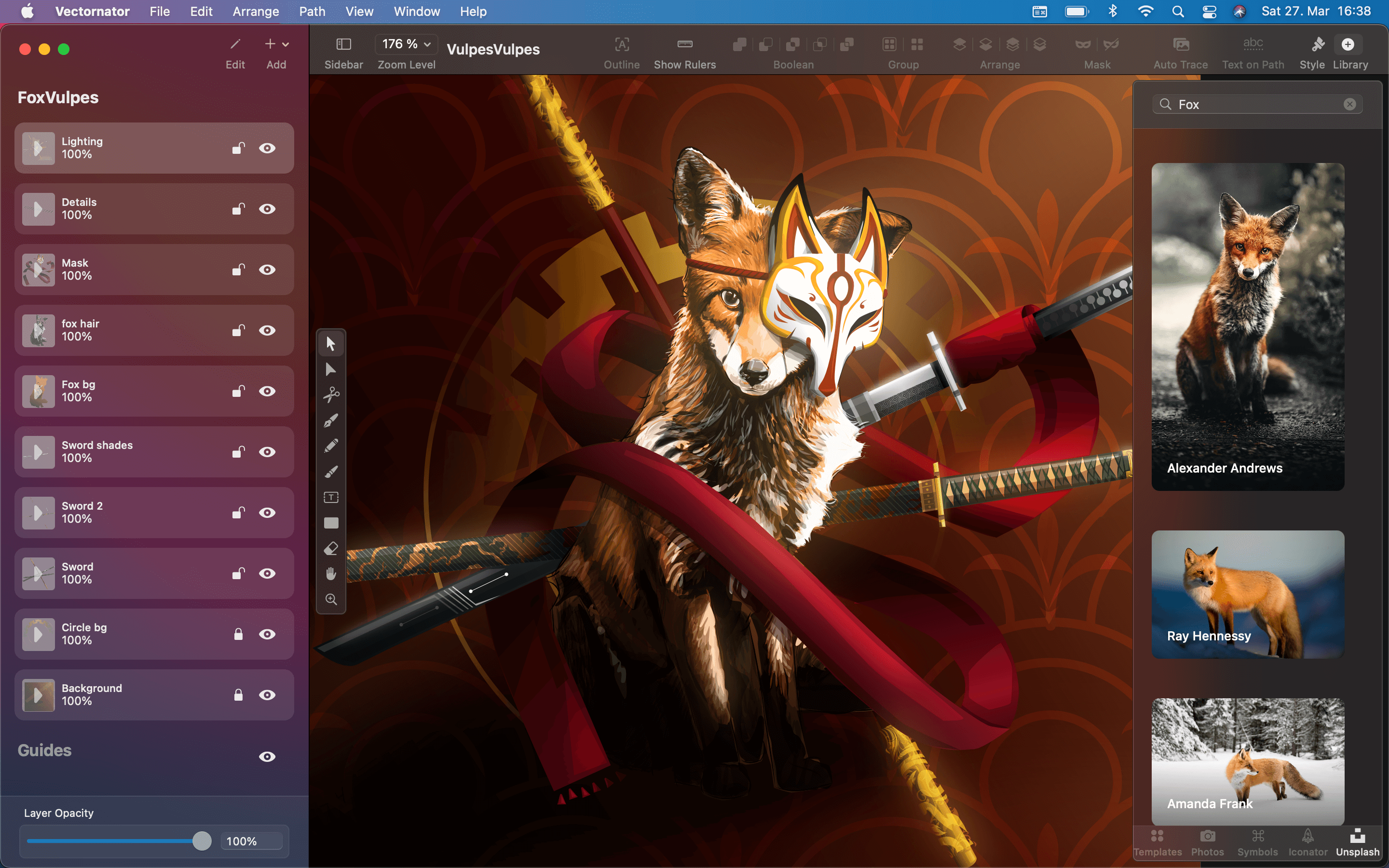Screen dimensions: 1389x868
Task: Select the Direct Selection tool
Action: tap(330, 369)
